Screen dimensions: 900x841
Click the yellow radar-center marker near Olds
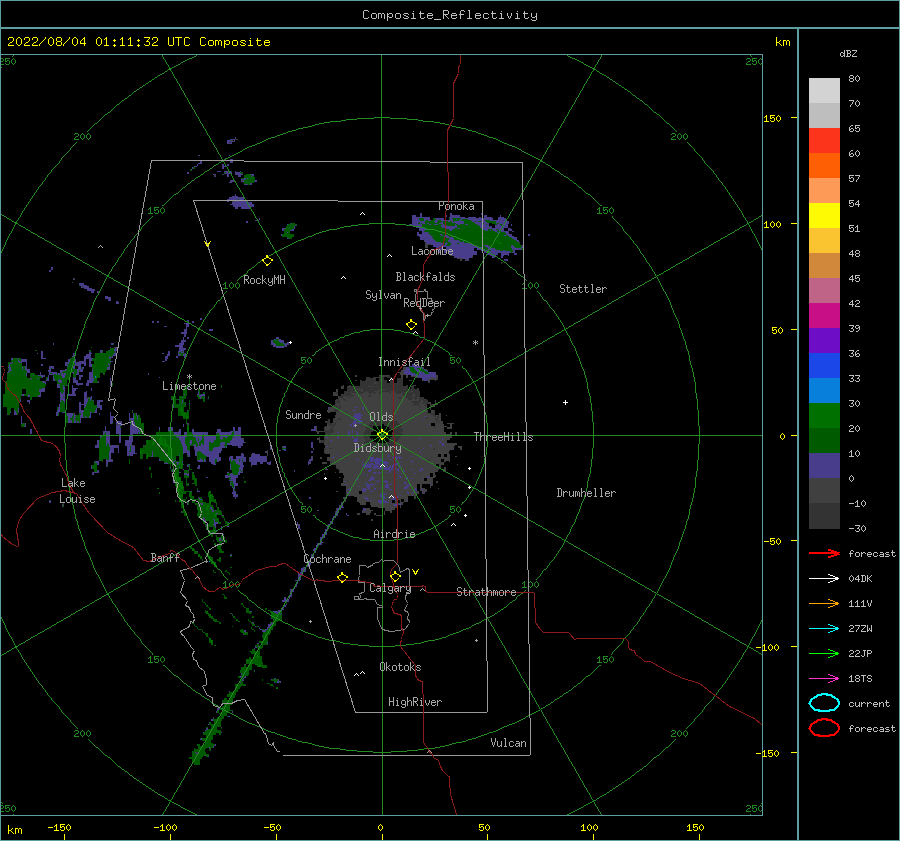tap(382, 435)
